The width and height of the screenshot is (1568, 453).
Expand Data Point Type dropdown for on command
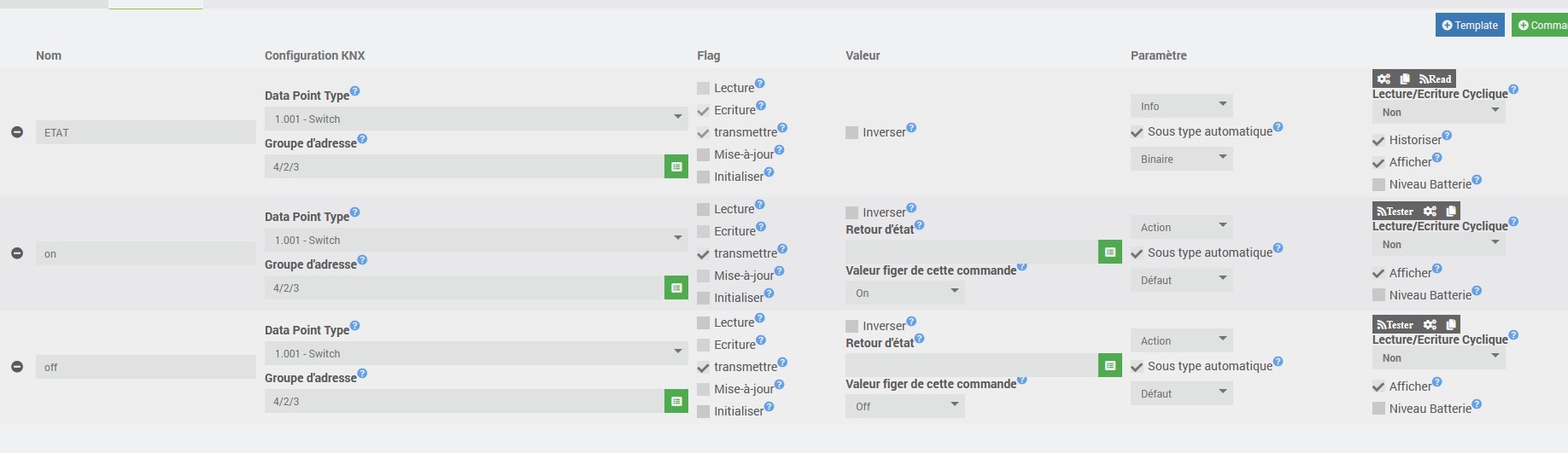476,240
